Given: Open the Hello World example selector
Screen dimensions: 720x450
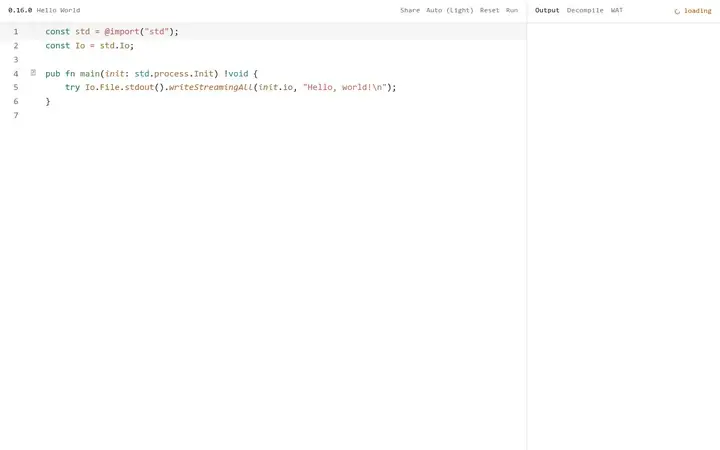Looking at the screenshot, I should [58, 10].
